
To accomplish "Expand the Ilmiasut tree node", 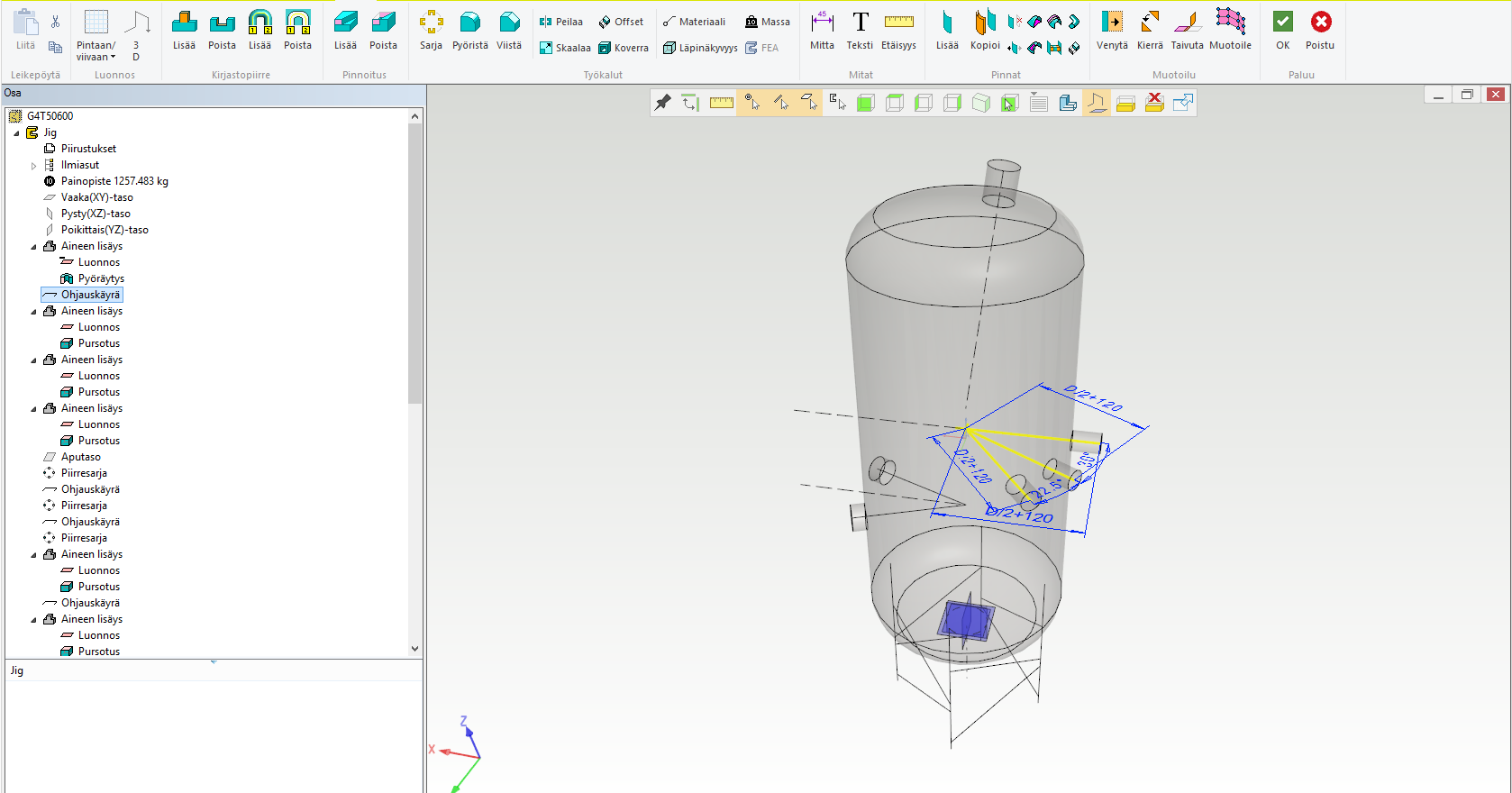I will point(34,166).
